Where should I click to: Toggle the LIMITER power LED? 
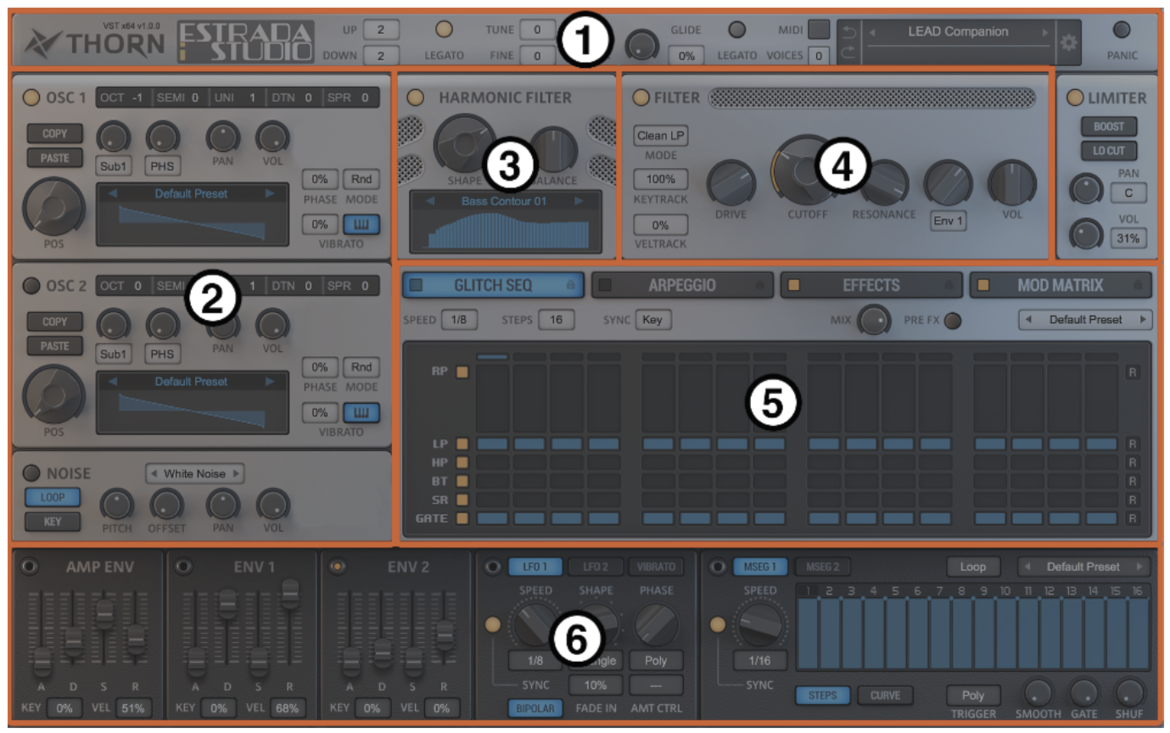[x=1074, y=97]
